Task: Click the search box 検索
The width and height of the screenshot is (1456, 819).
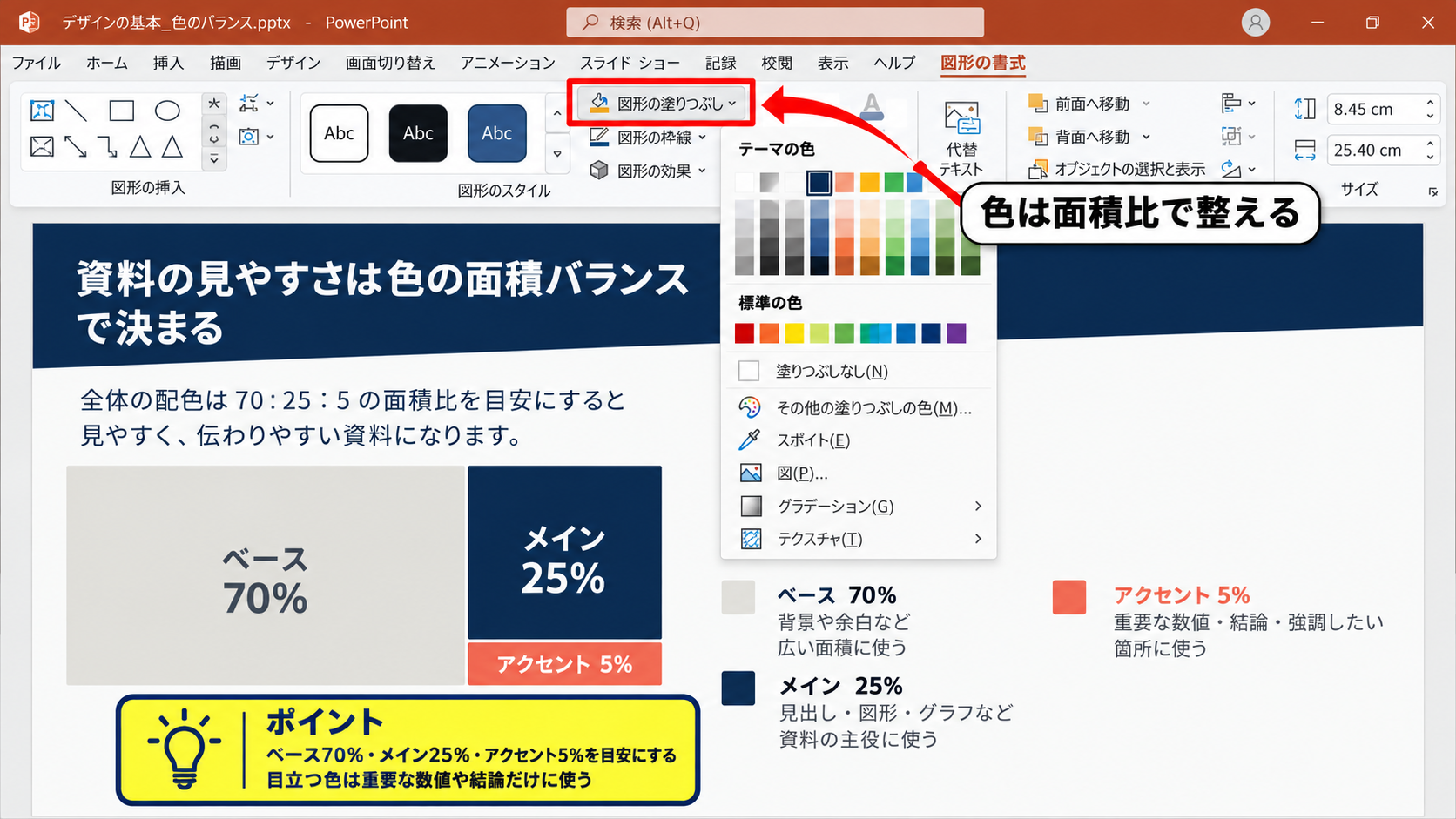Action: pos(775,23)
